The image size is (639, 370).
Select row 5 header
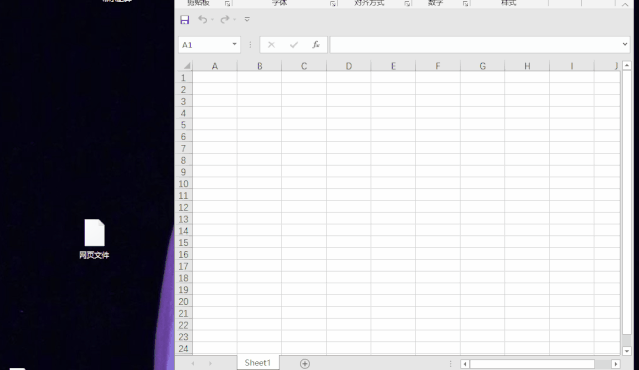[183, 125]
